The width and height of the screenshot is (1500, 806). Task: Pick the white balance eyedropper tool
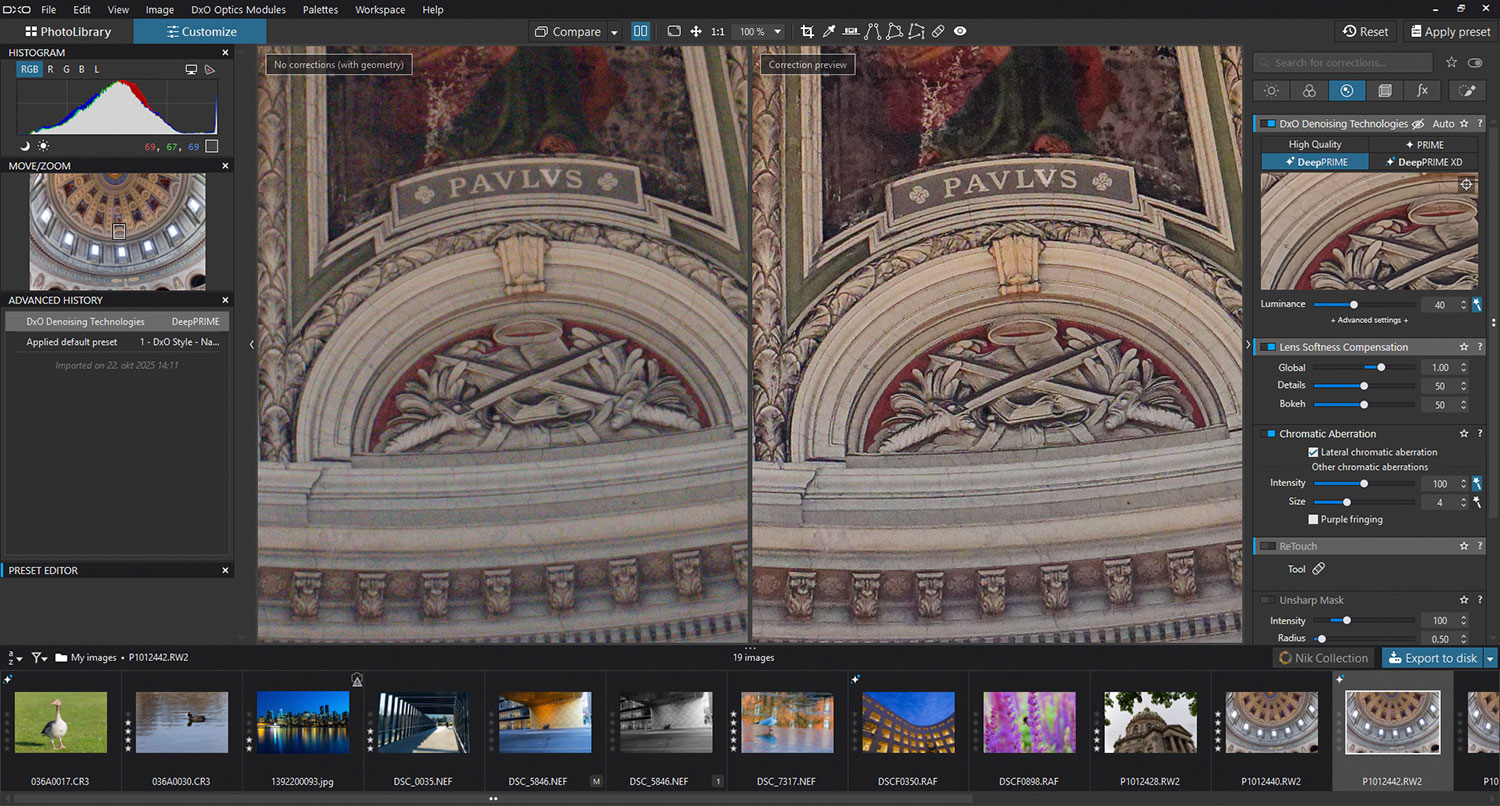pyautogui.click(x=829, y=32)
